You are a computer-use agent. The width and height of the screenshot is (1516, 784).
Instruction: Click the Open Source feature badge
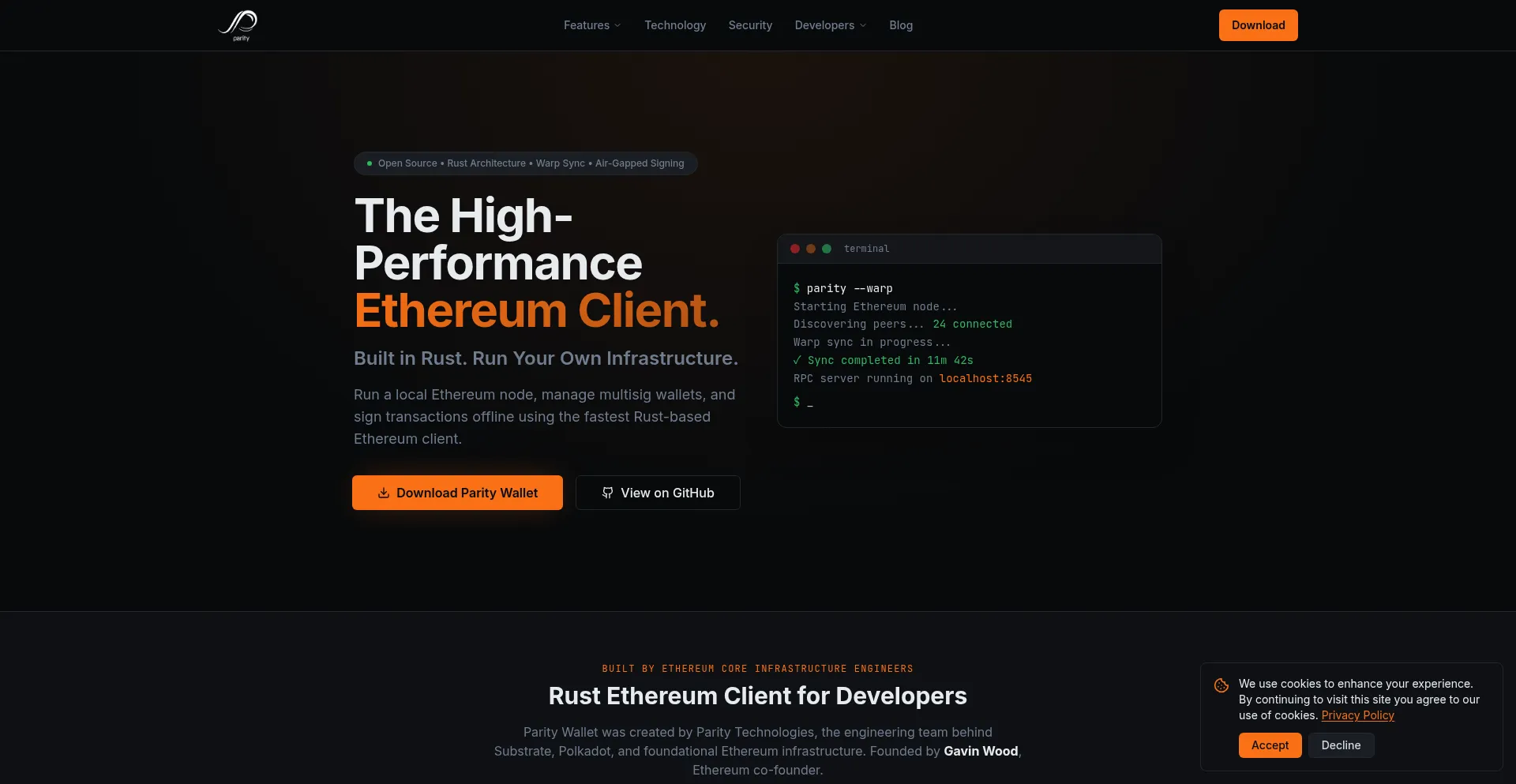tap(525, 163)
